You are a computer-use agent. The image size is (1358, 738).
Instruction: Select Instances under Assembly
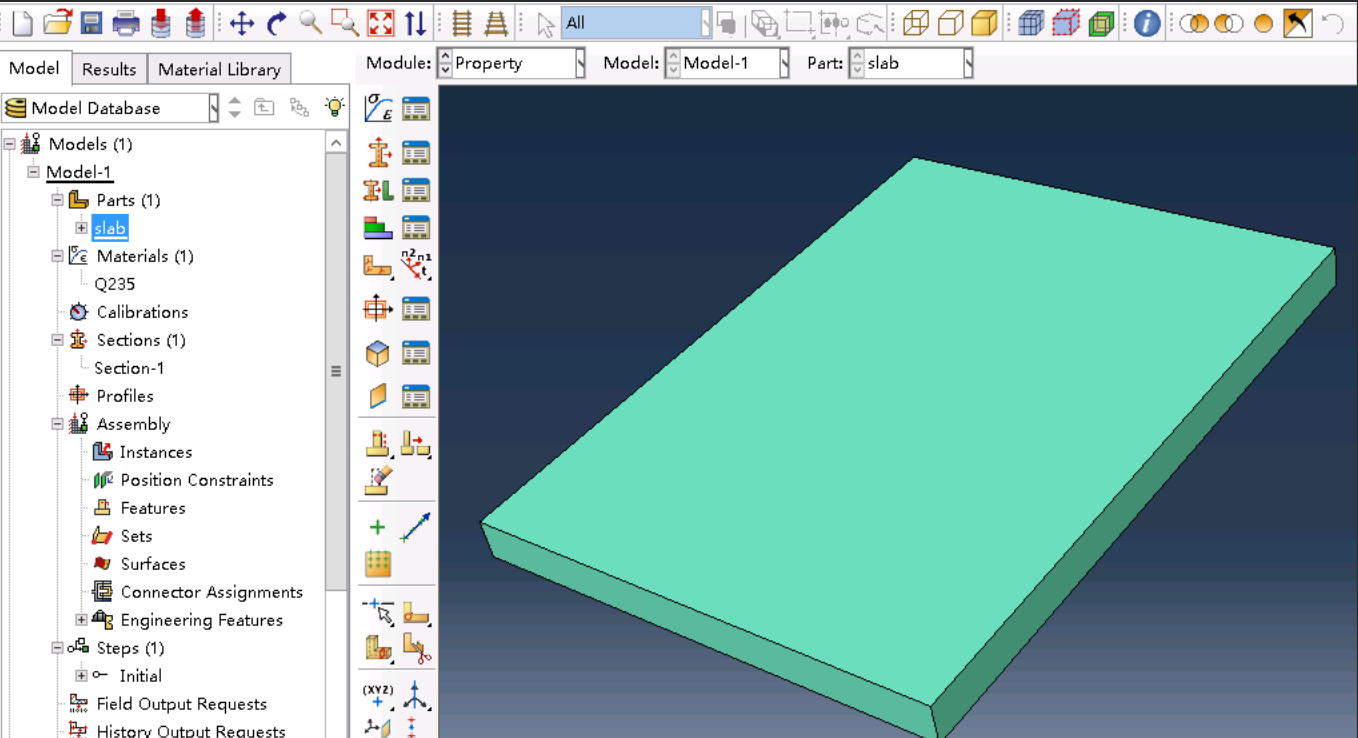[x=155, y=452]
